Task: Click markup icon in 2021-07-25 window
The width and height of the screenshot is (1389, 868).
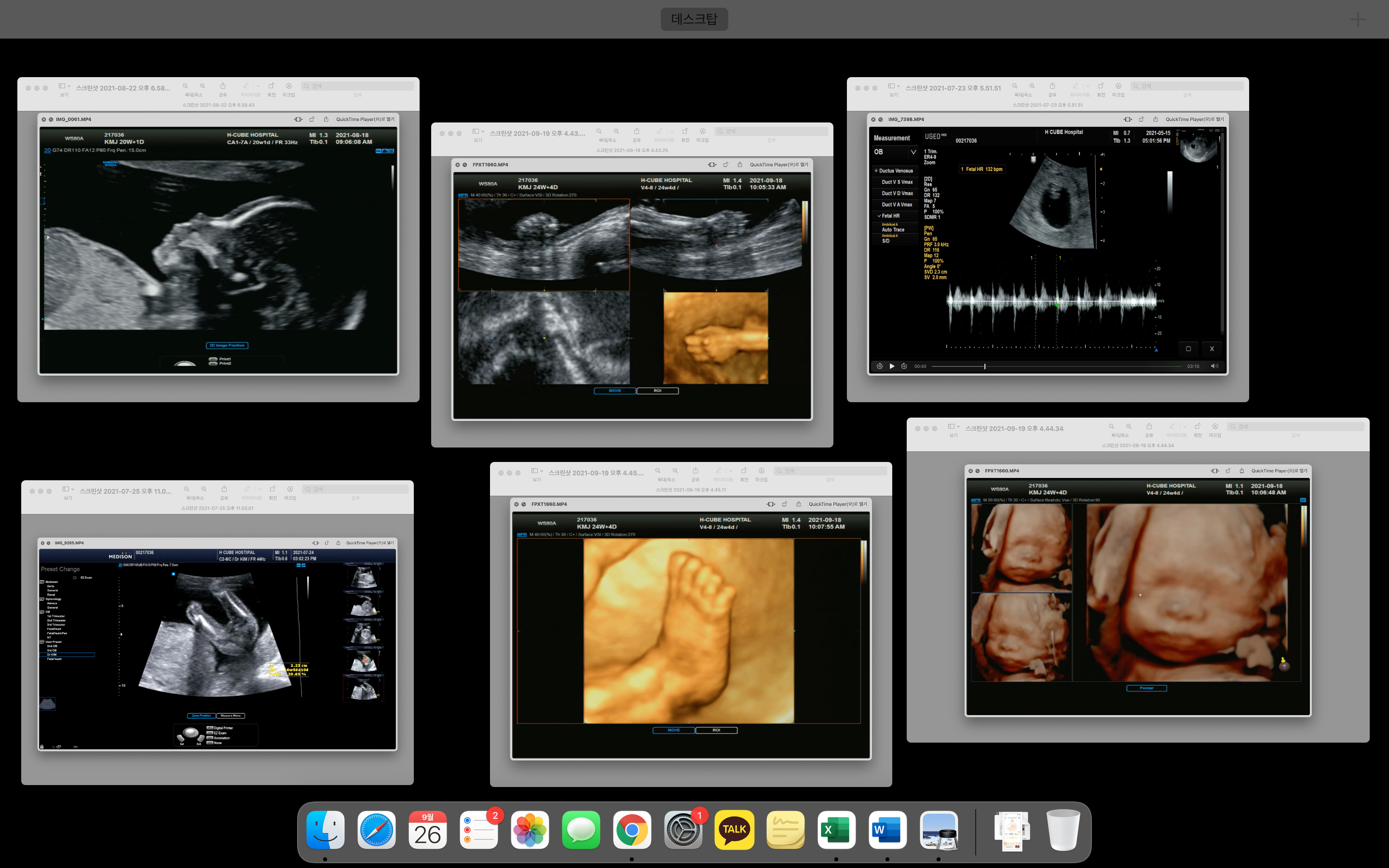Action: (x=290, y=489)
